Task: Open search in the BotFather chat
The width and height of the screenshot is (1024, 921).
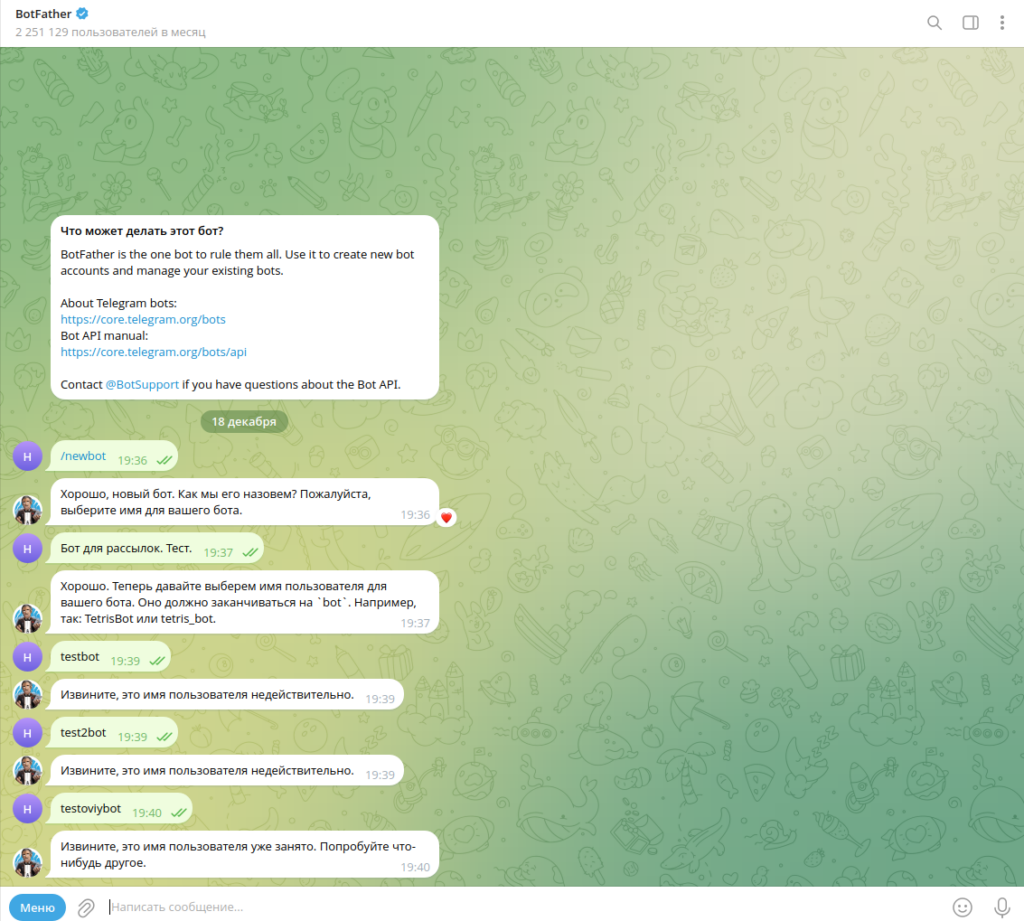Action: click(935, 23)
